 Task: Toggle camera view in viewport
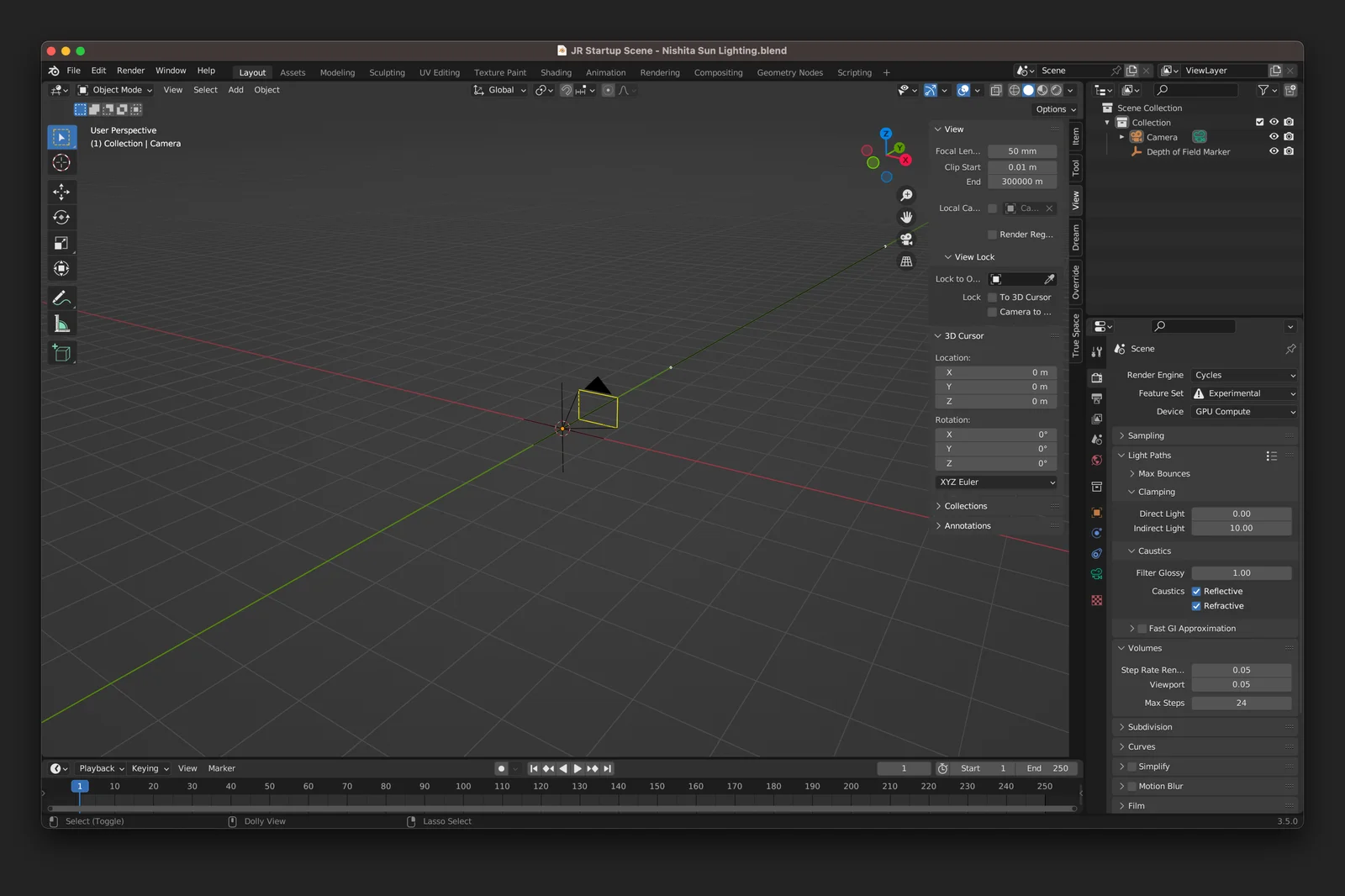pos(906,240)
